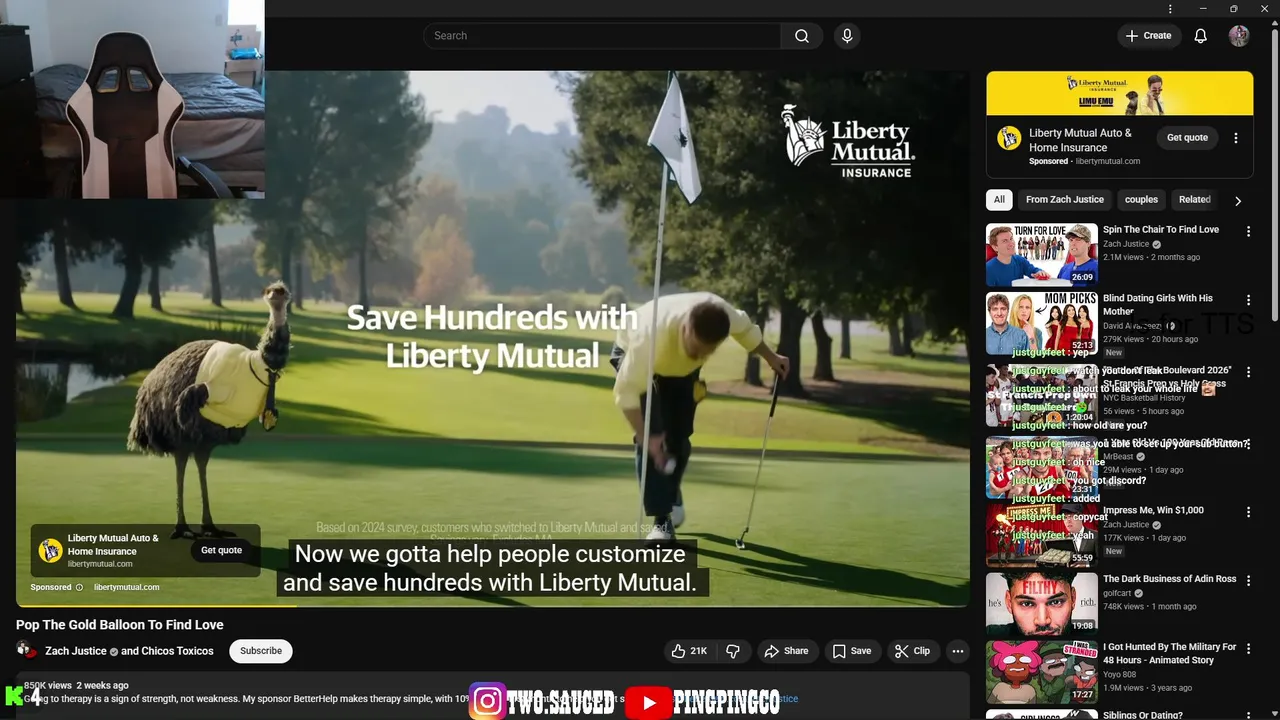The image size is (1280, 720).
Task: Click the golfcart channel name
Action: 1117,593
